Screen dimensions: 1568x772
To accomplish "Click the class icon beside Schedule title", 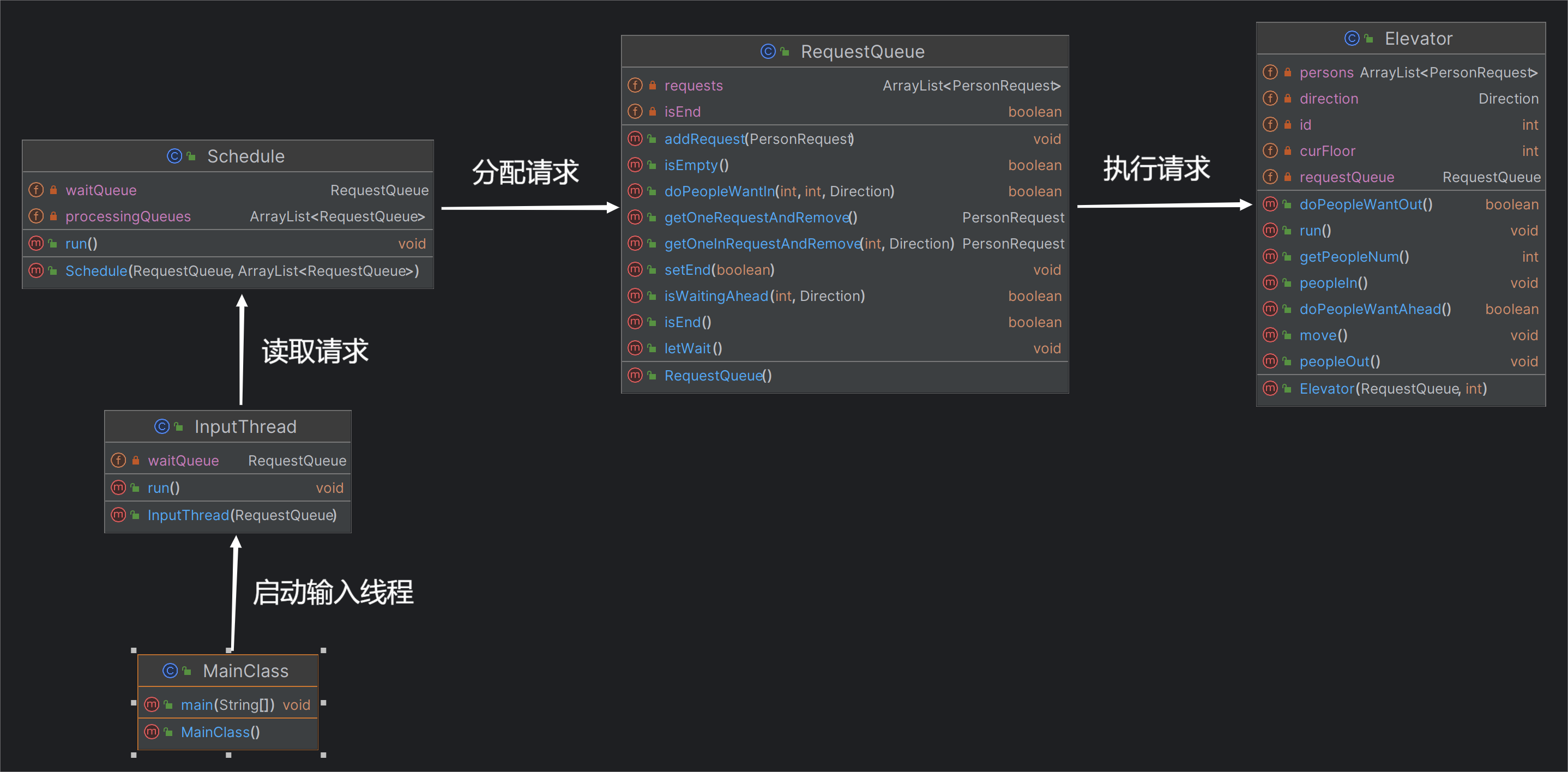I will [x=174, y=156].
